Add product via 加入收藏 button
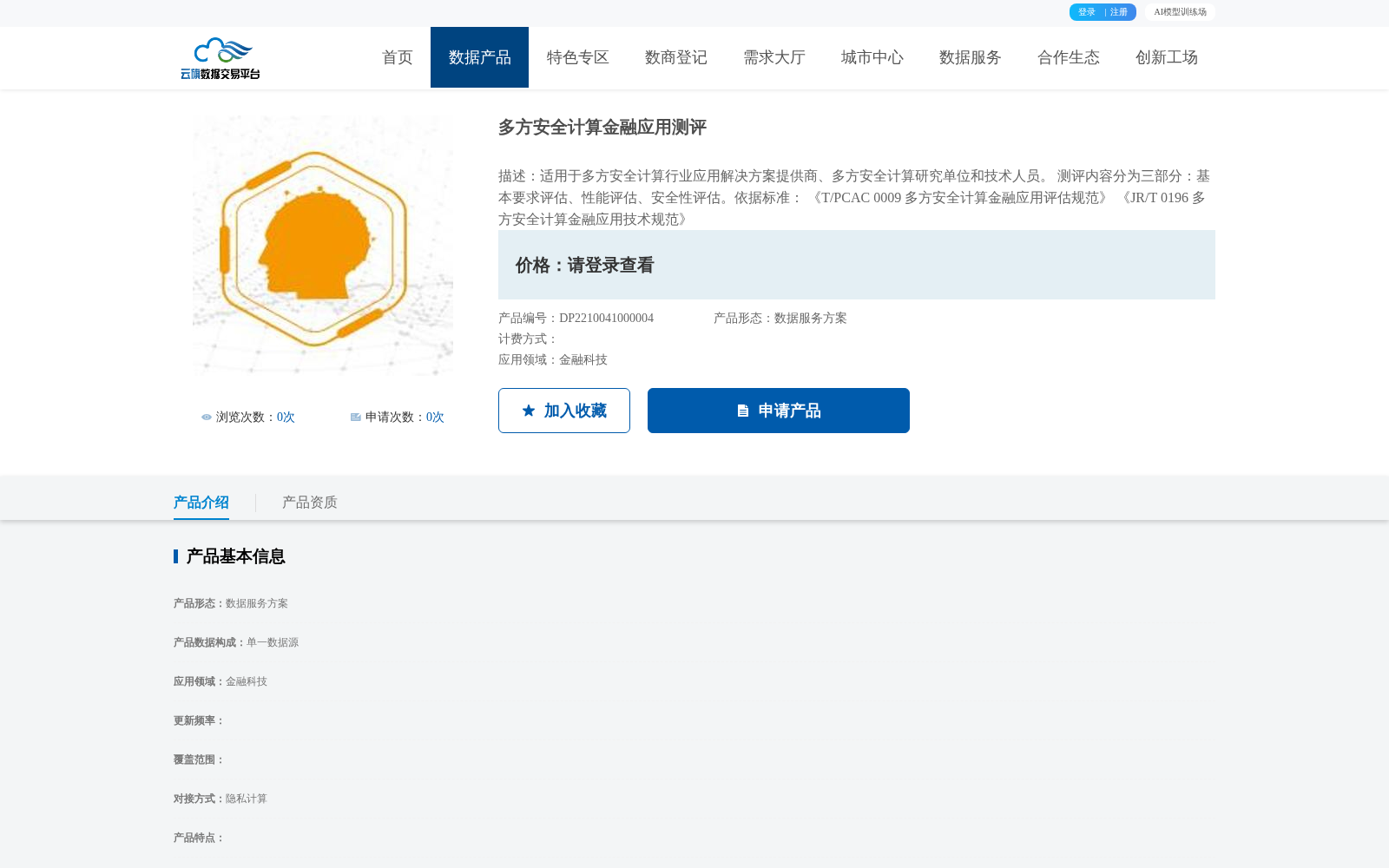The image size is (1389, 868). click(x=564, y=411)
